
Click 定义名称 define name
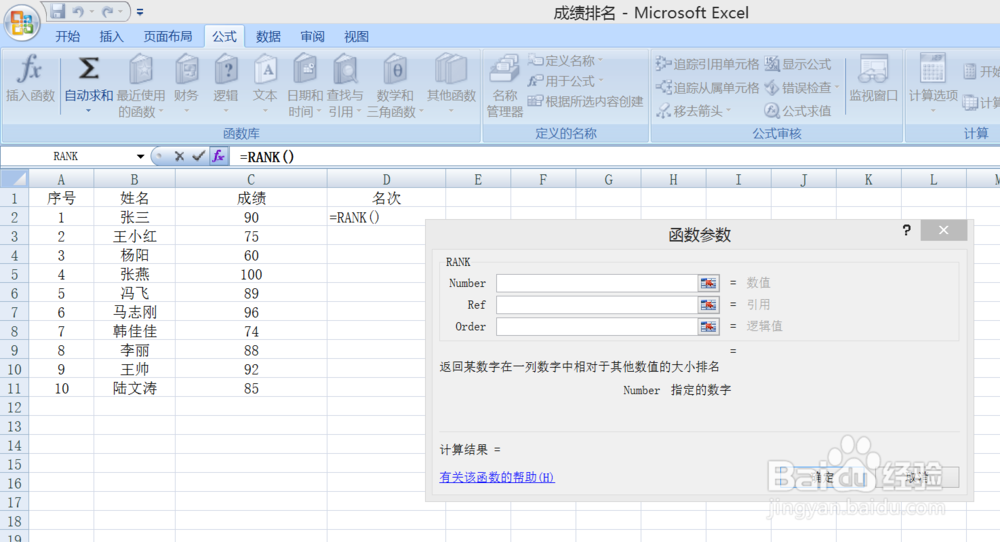(565, 61)
